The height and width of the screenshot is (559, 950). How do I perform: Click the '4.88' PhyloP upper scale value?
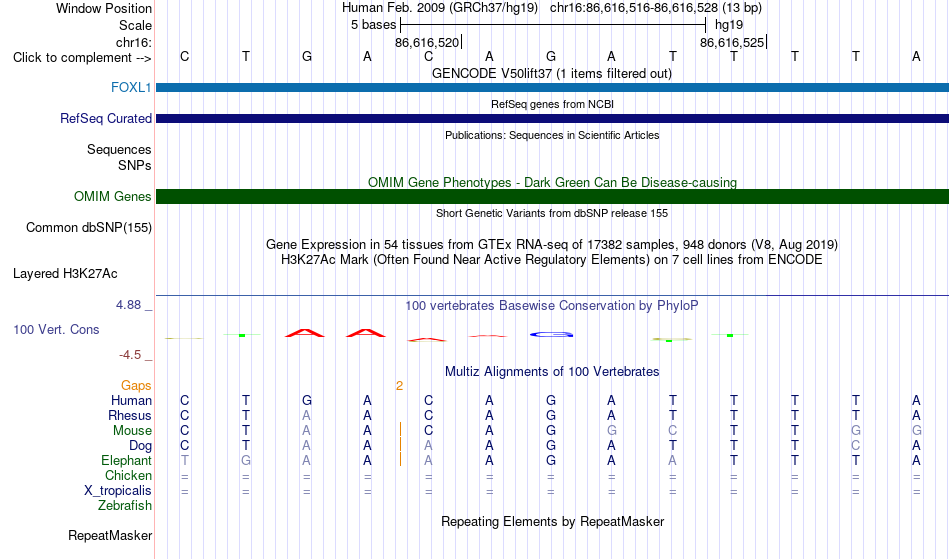(x=128, y=305)
